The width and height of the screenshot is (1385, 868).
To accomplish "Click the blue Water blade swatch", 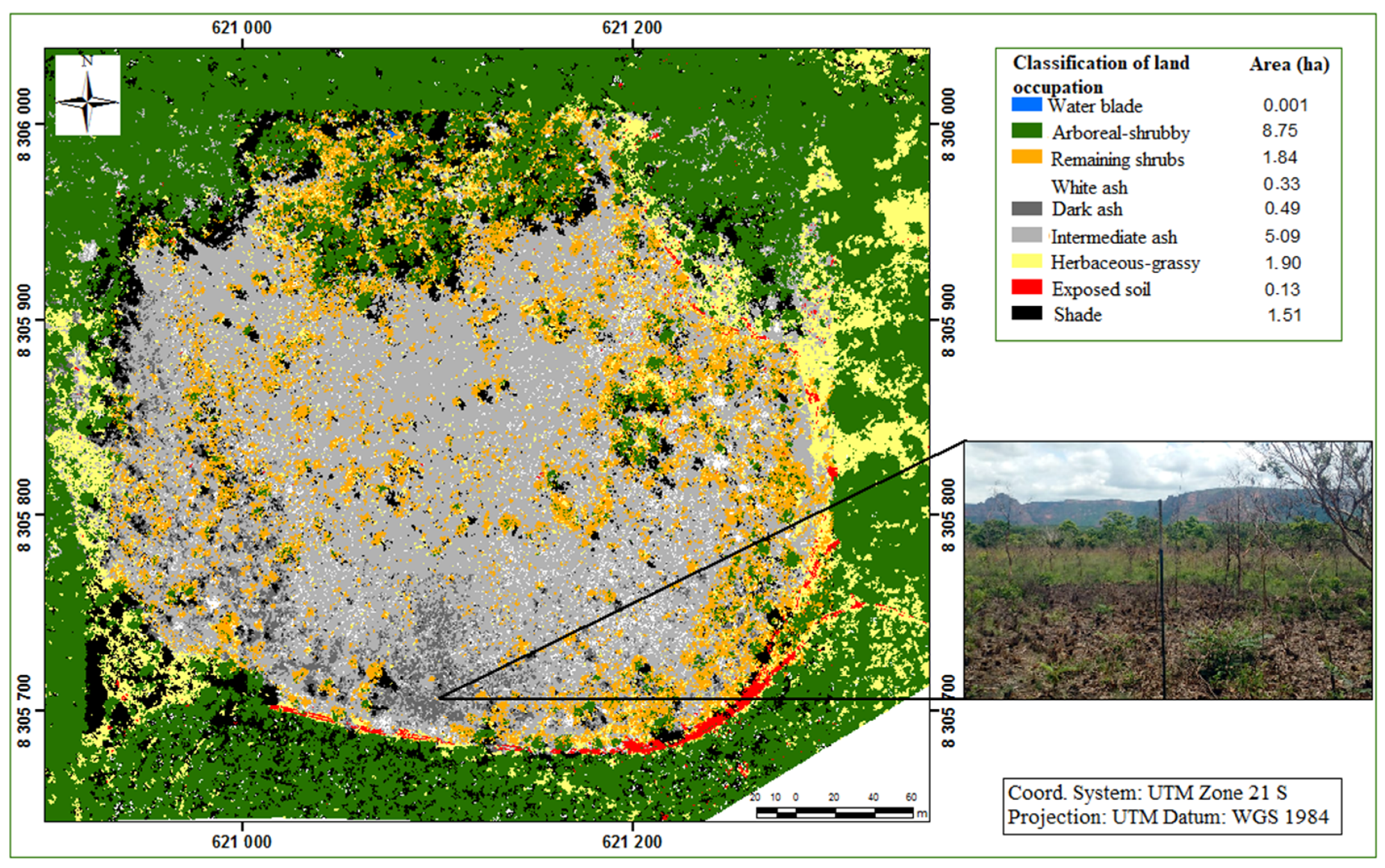I will pos(1027,105).
